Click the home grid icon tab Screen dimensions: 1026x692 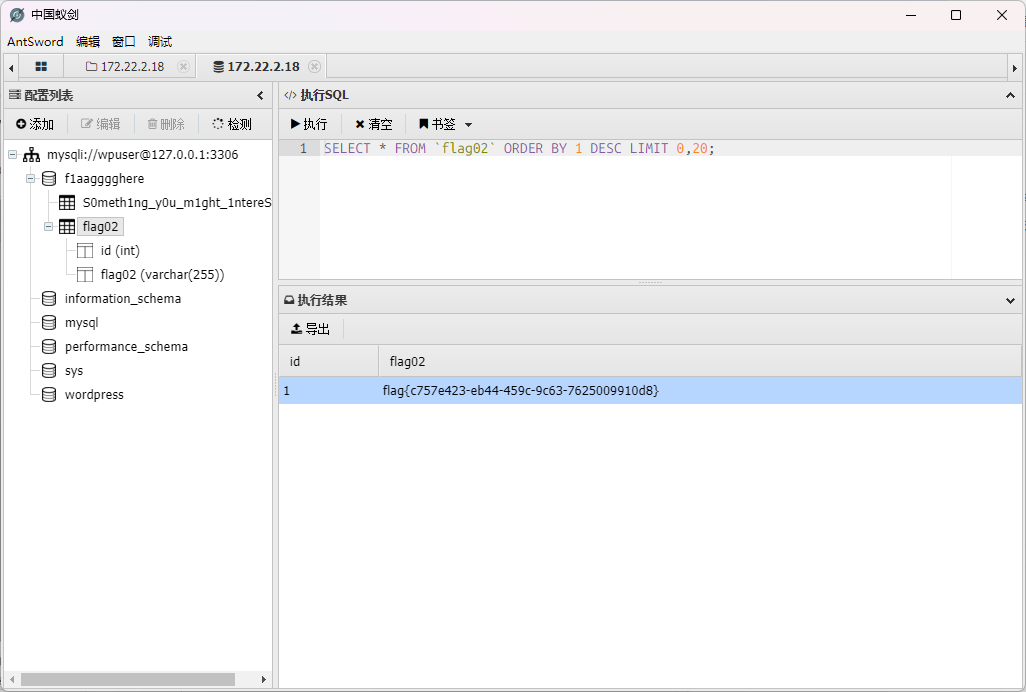pyautogui.click(x=41, y=67)
